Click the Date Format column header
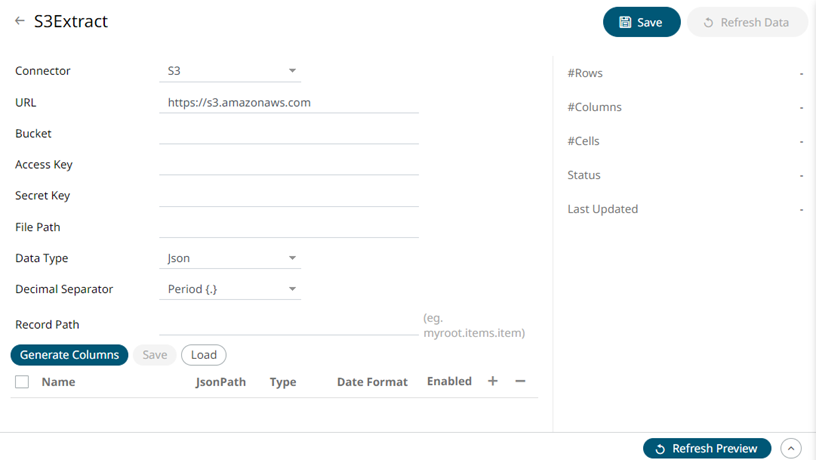 click(372, 382)
